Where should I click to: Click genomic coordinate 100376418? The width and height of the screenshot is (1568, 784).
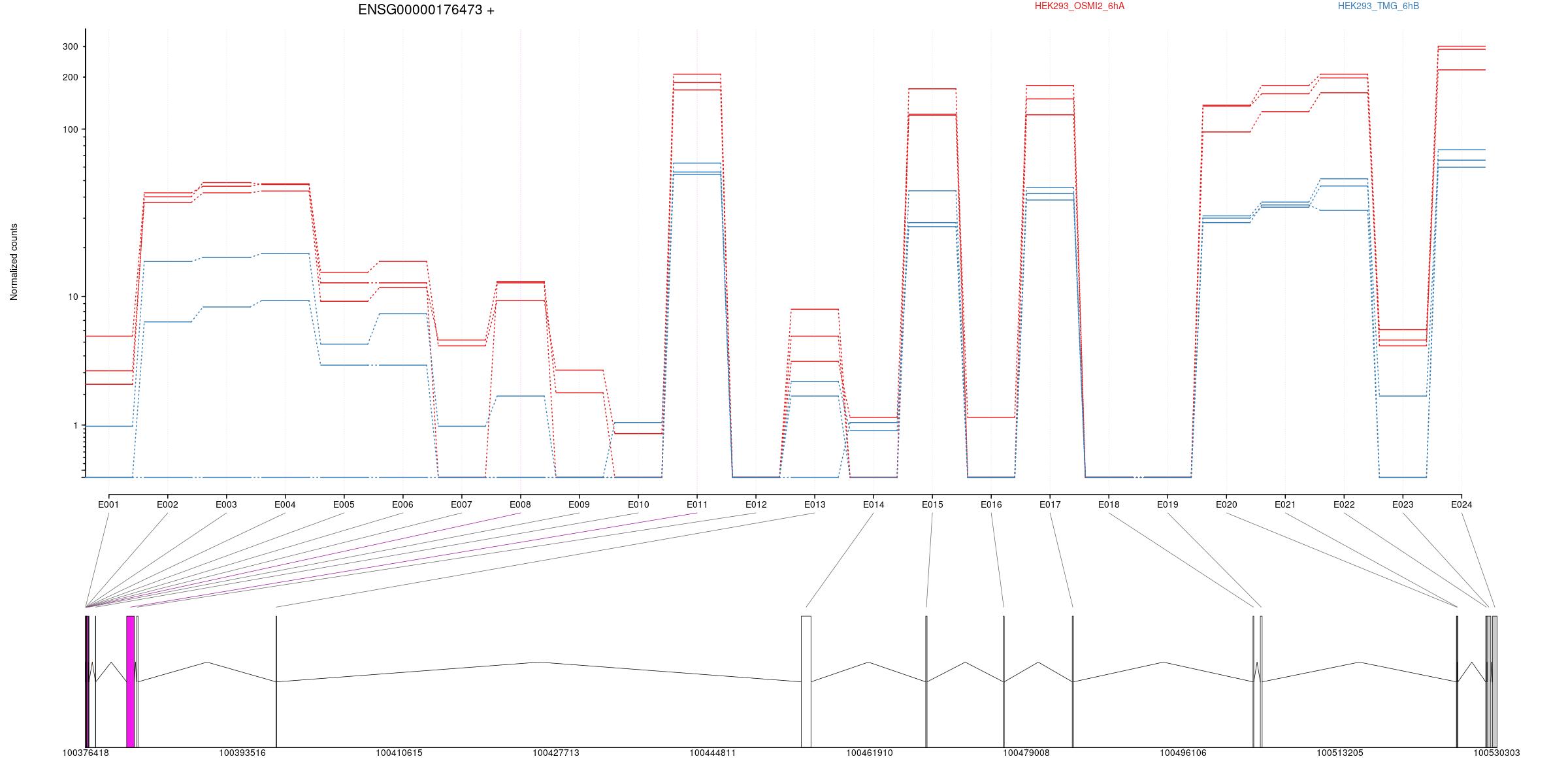pyautogui.click(x=86, y=753)
